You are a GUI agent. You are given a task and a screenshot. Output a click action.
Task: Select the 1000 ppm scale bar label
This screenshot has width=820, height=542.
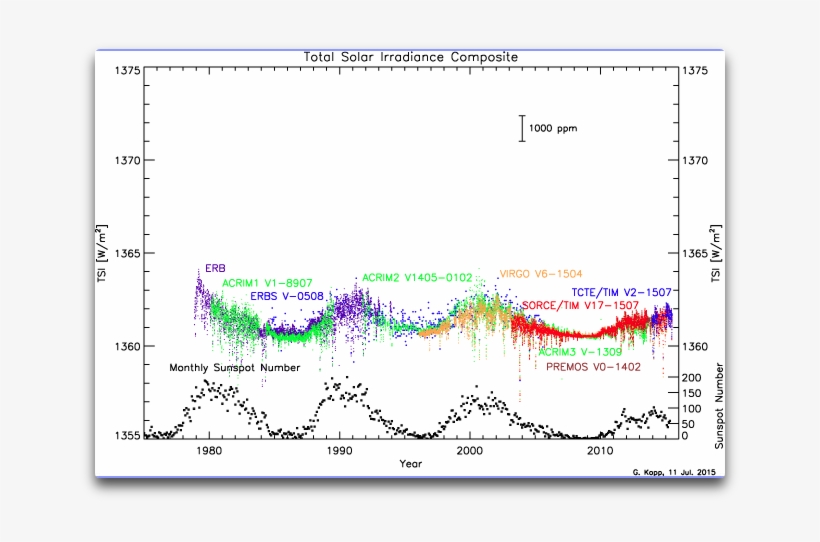click(553, 128)
